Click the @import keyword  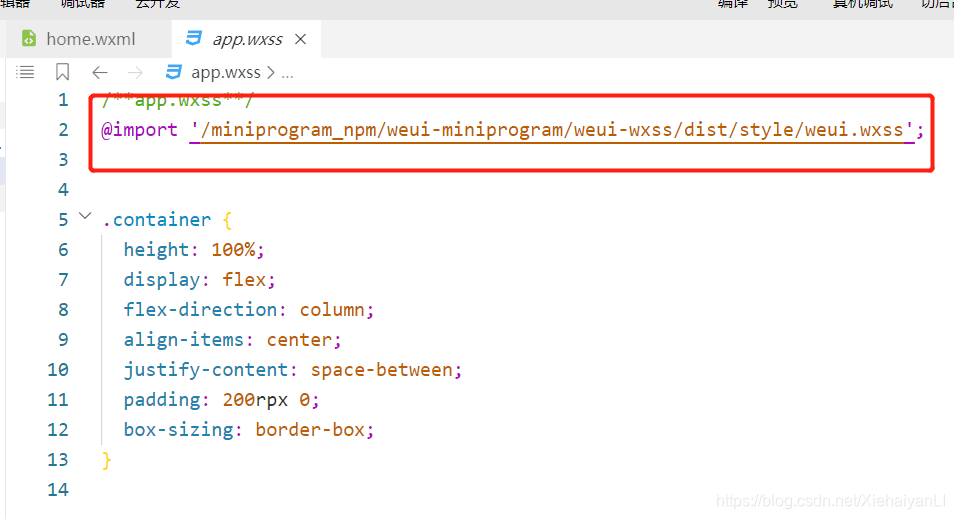tap(139, 130)
